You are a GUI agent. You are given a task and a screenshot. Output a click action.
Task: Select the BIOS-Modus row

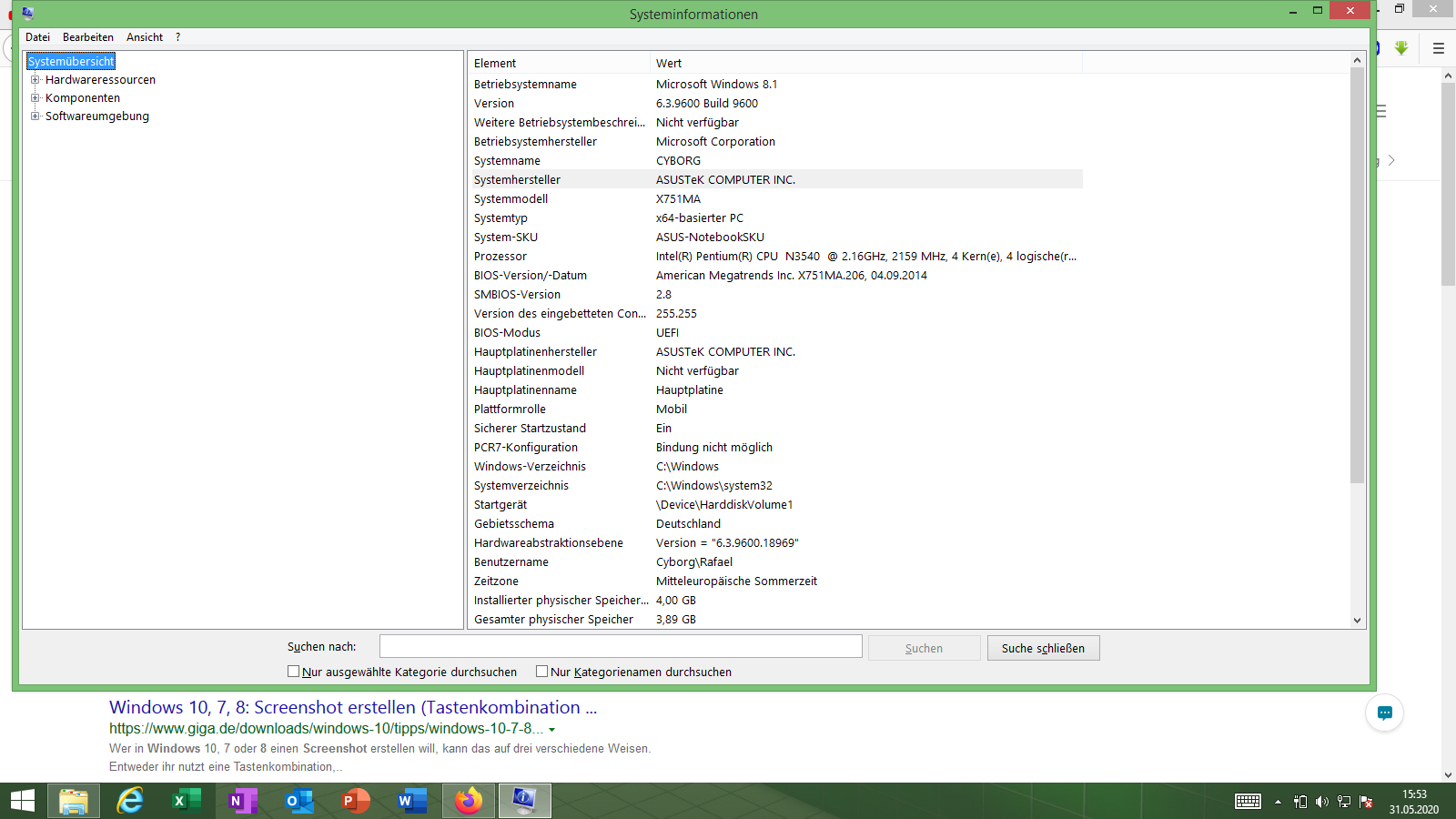(775, 332)
